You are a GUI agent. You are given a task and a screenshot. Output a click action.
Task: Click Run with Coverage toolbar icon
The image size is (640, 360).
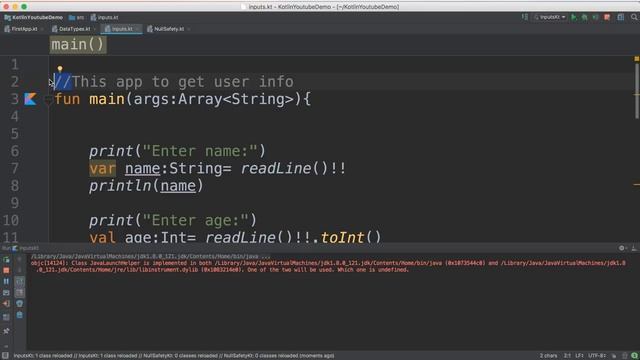point(596,17)
